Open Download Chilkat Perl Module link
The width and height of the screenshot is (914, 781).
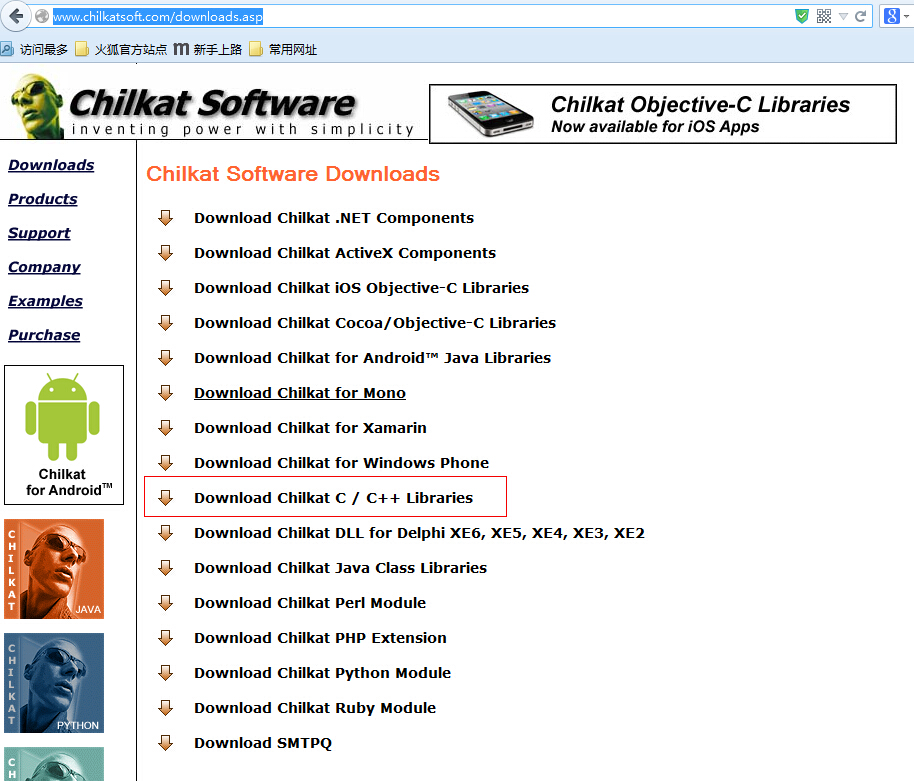point(310,603)
